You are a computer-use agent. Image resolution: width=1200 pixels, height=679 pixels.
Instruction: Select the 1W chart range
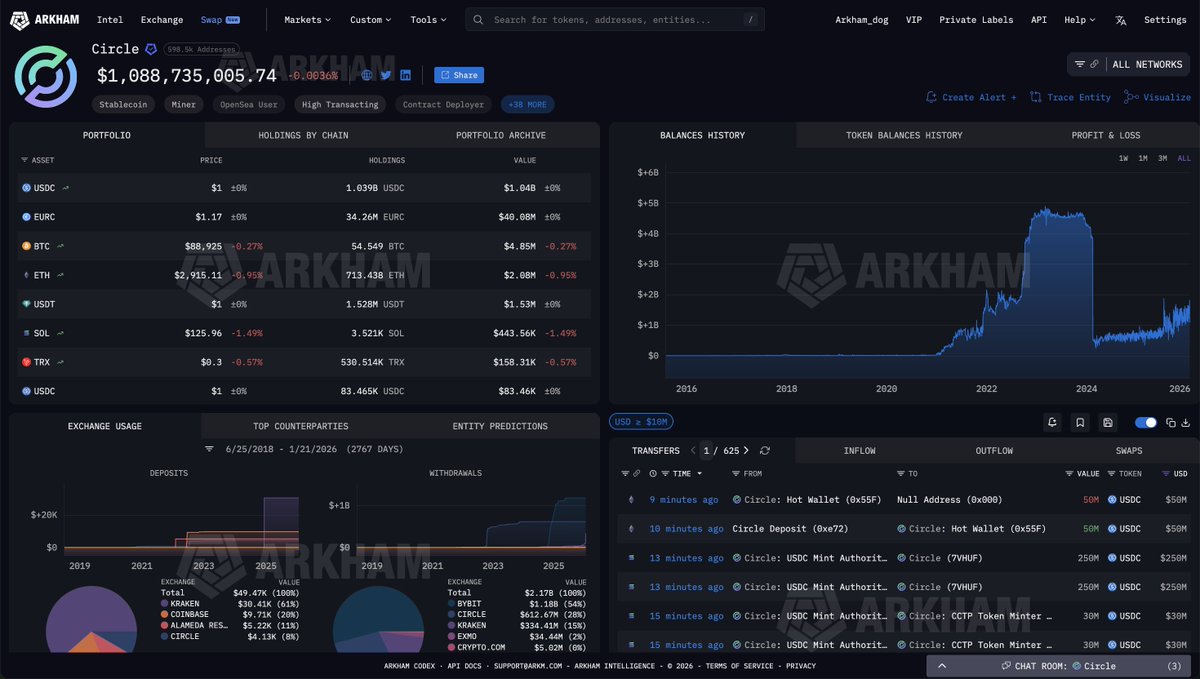1123,158
